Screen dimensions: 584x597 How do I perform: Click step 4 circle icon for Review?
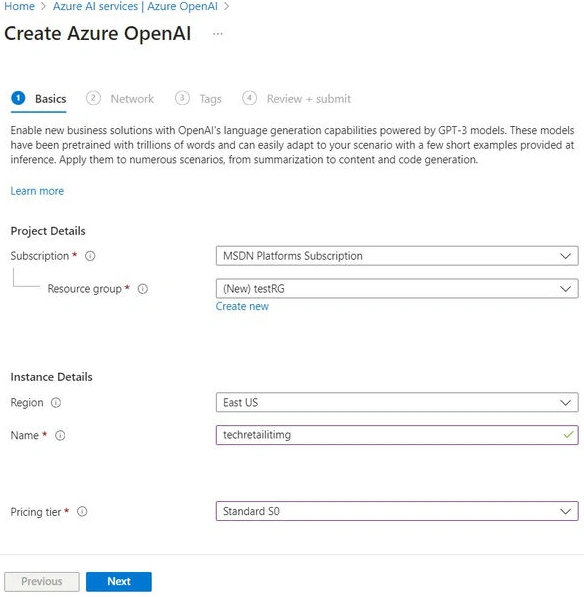click(x=249, y=98)
